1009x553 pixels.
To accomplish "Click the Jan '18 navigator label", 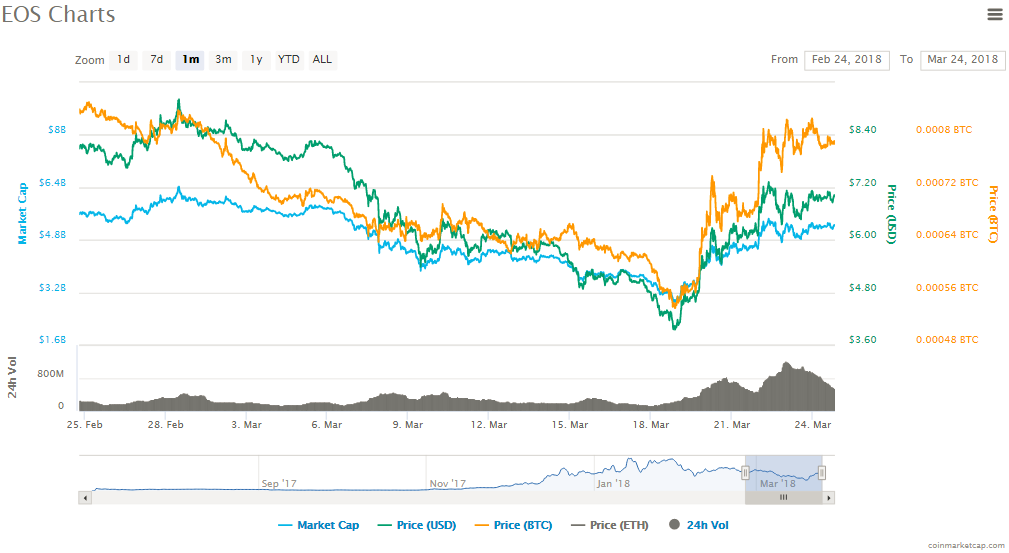I will coord(613,483).
